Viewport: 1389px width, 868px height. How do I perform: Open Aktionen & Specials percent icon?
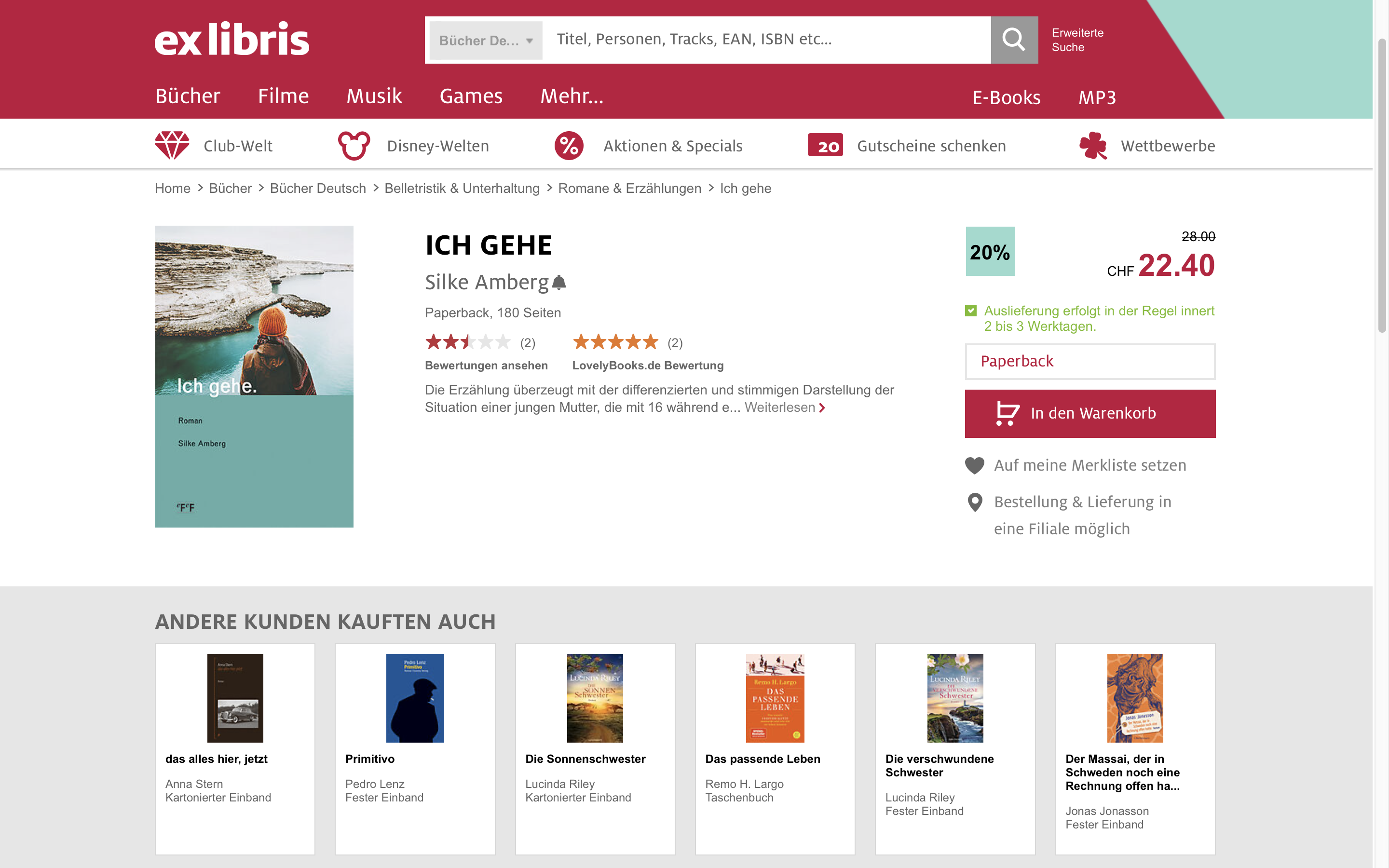[568, 145]
